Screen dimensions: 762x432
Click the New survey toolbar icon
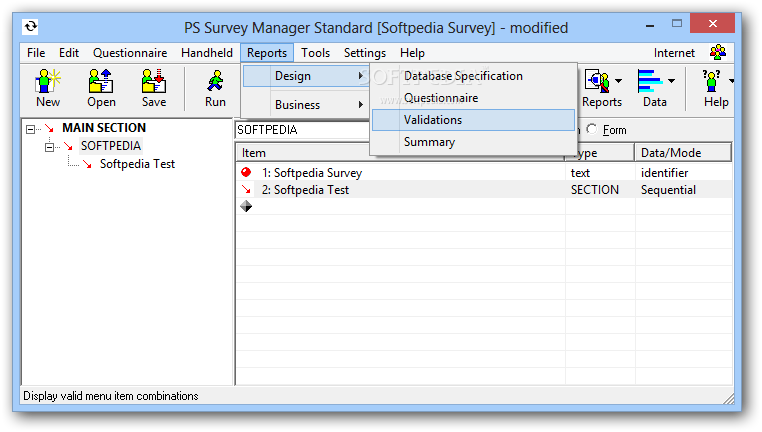(48, 81)
